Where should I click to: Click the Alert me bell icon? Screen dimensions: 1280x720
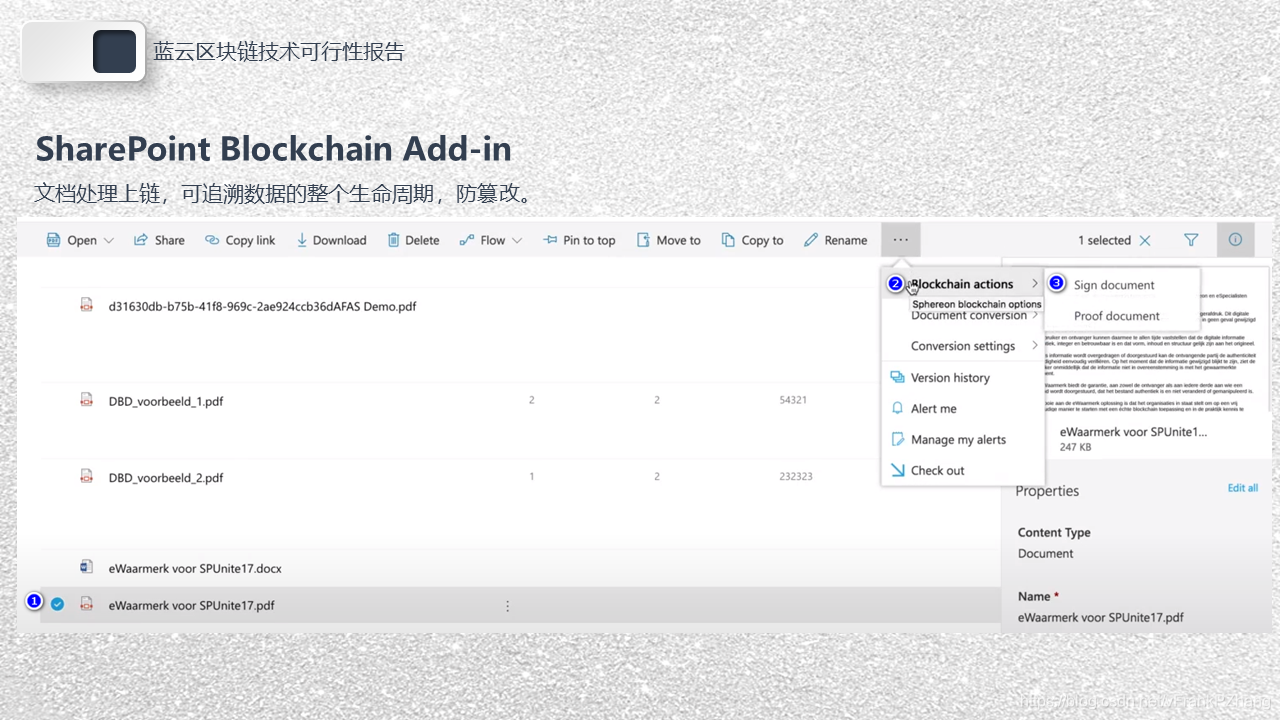coord(897,409)
